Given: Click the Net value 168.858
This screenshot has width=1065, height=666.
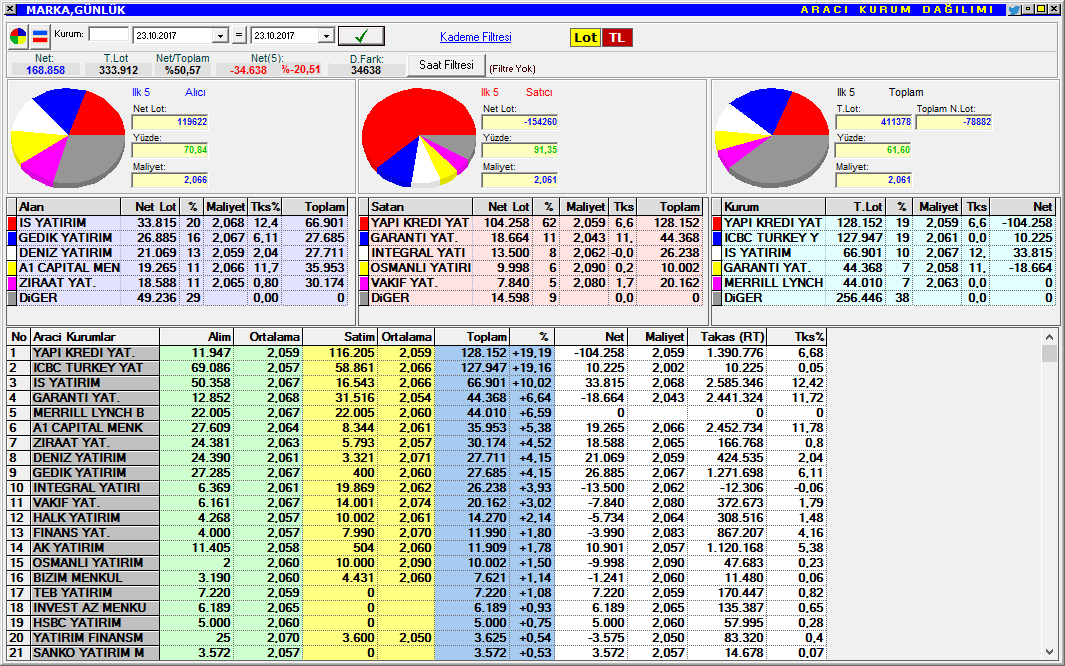Looking at the screenshot, I should (x=46, y=70).
